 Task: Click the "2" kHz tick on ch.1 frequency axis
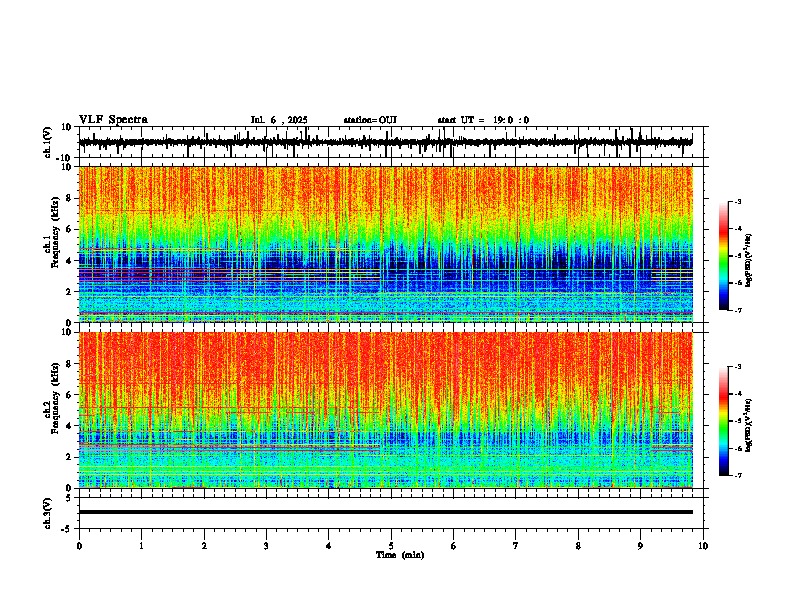70,292
